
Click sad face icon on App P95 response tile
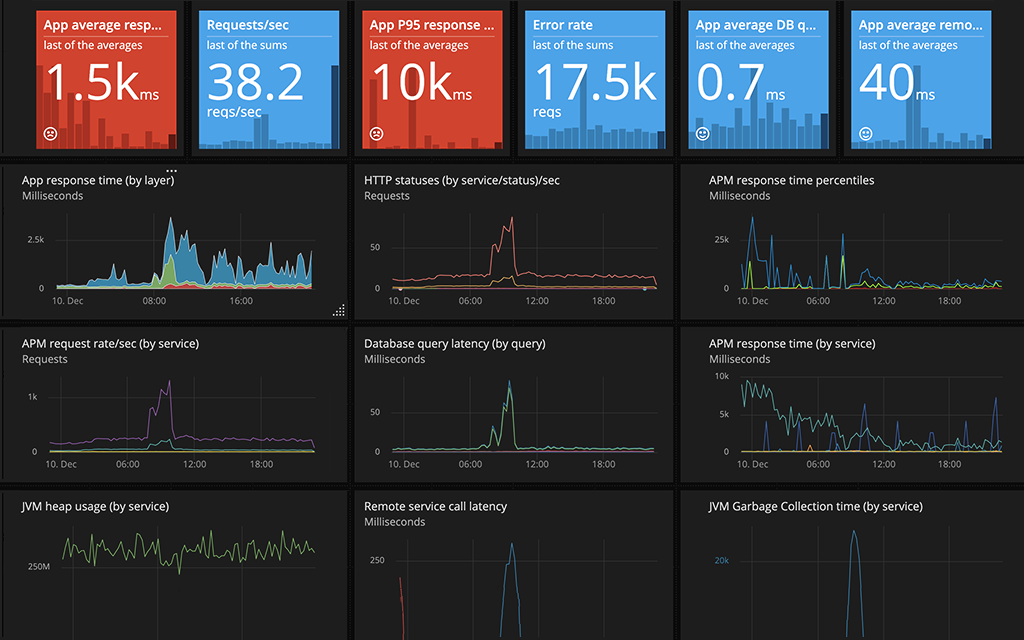(x=376, y=134)
